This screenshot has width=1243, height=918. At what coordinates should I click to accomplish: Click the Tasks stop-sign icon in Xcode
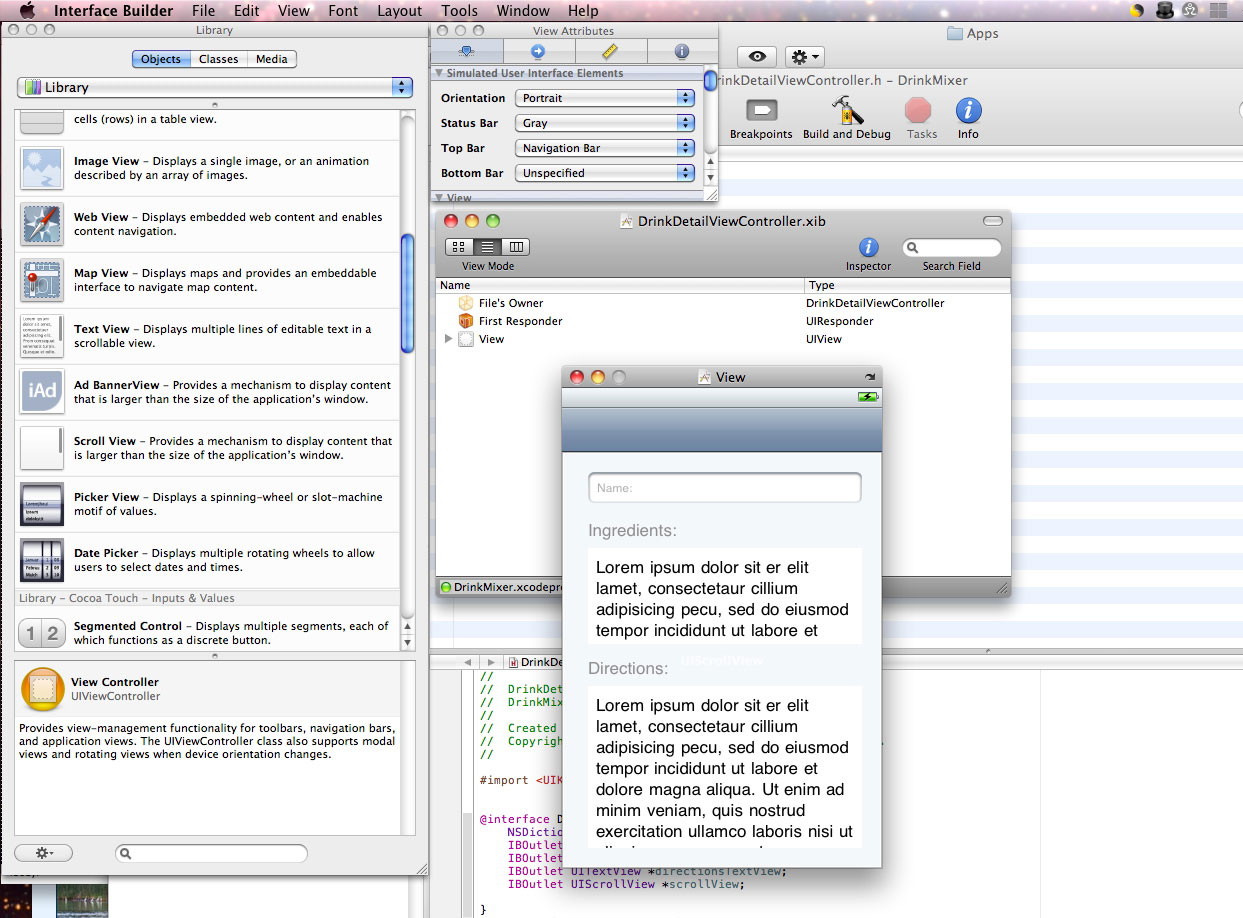(918, 110)
